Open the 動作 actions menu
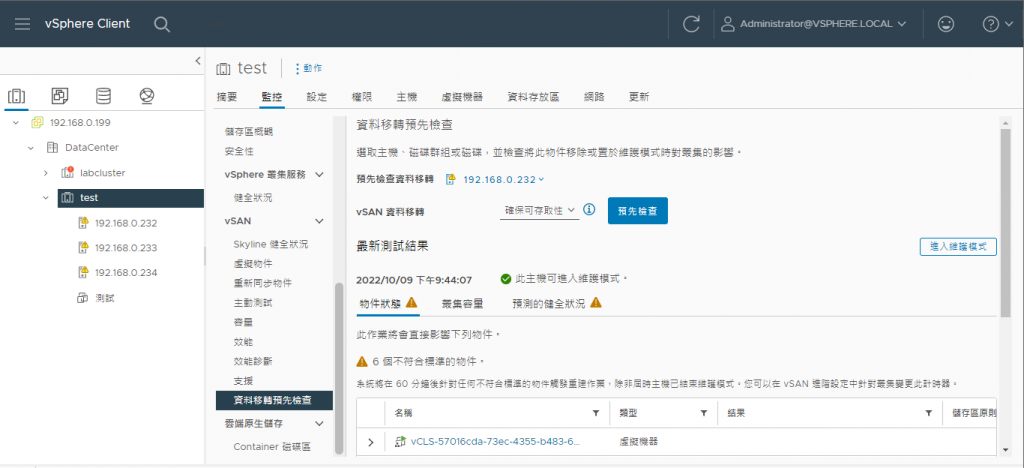Viewport: 1024px width, 468px height. click(308, 68)
